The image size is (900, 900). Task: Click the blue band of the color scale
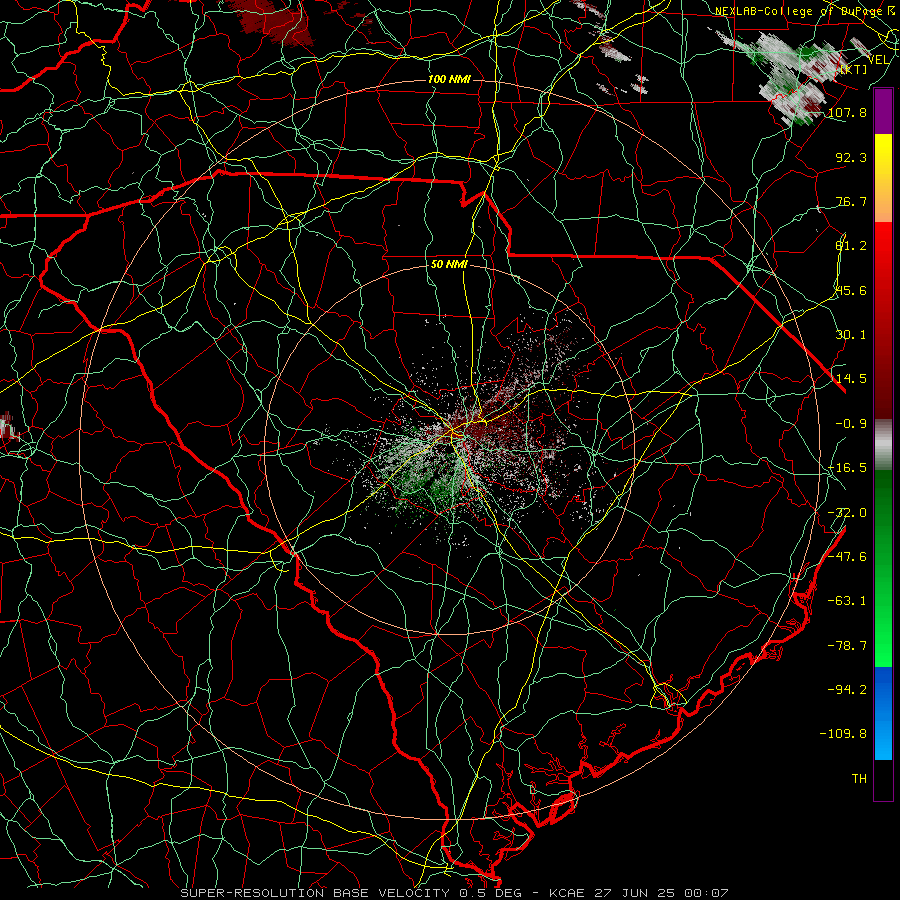click(x=883, y=713)
